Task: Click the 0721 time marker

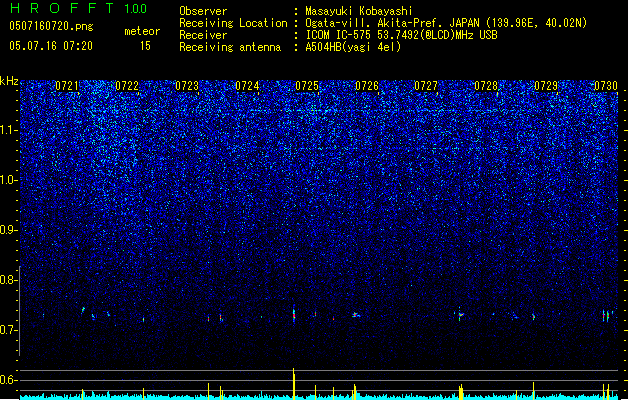Action: click(67, 86)
